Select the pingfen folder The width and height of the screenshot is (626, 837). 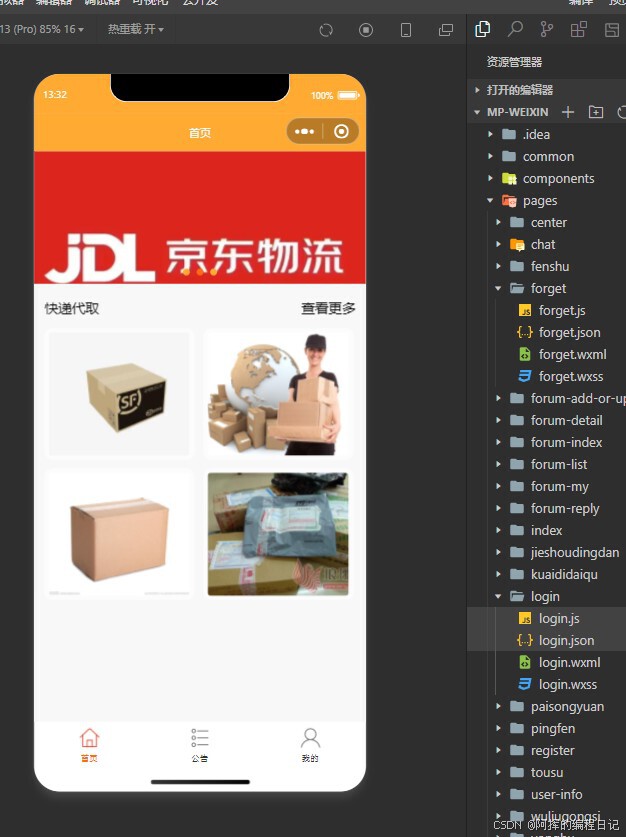552,729
